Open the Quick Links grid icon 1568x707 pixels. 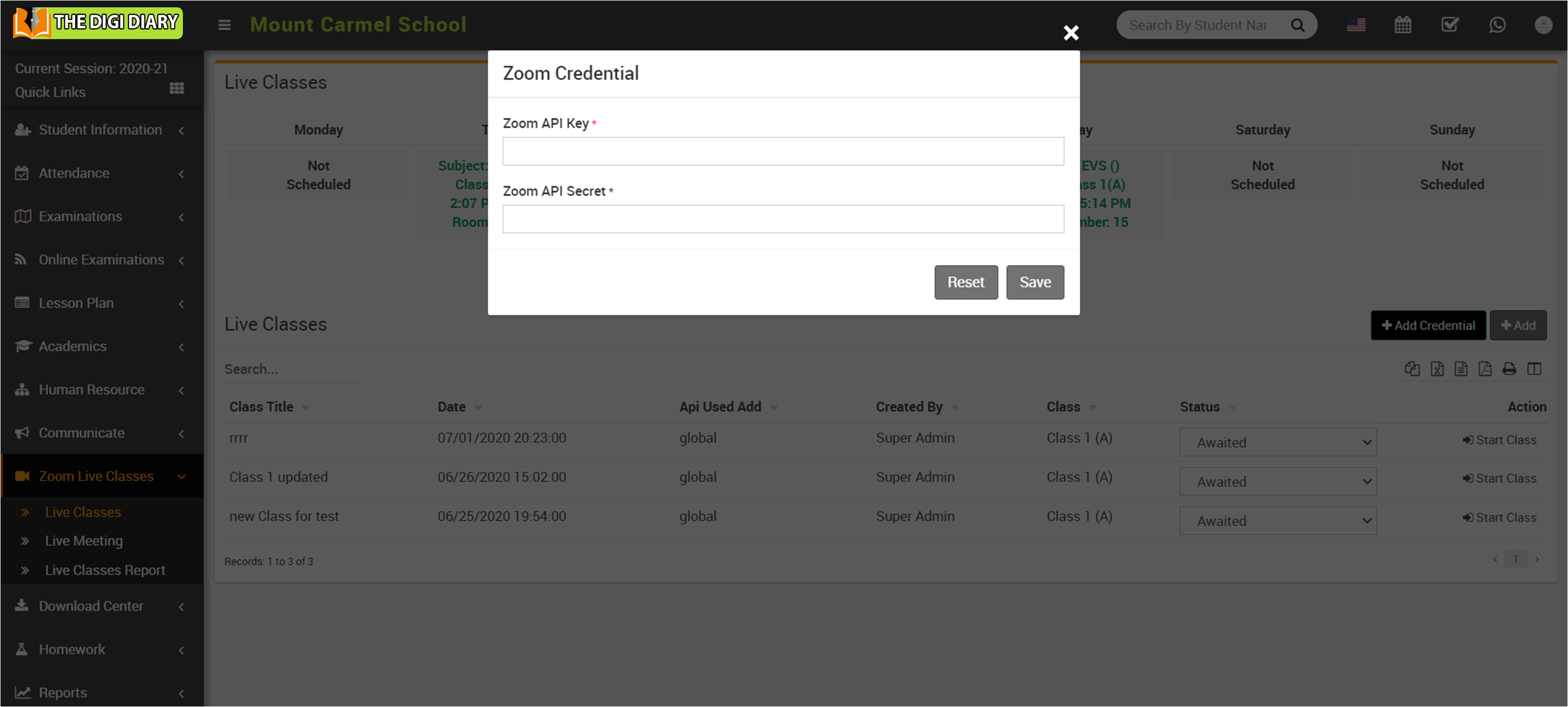pyautogui.click(x=177, y=88)
